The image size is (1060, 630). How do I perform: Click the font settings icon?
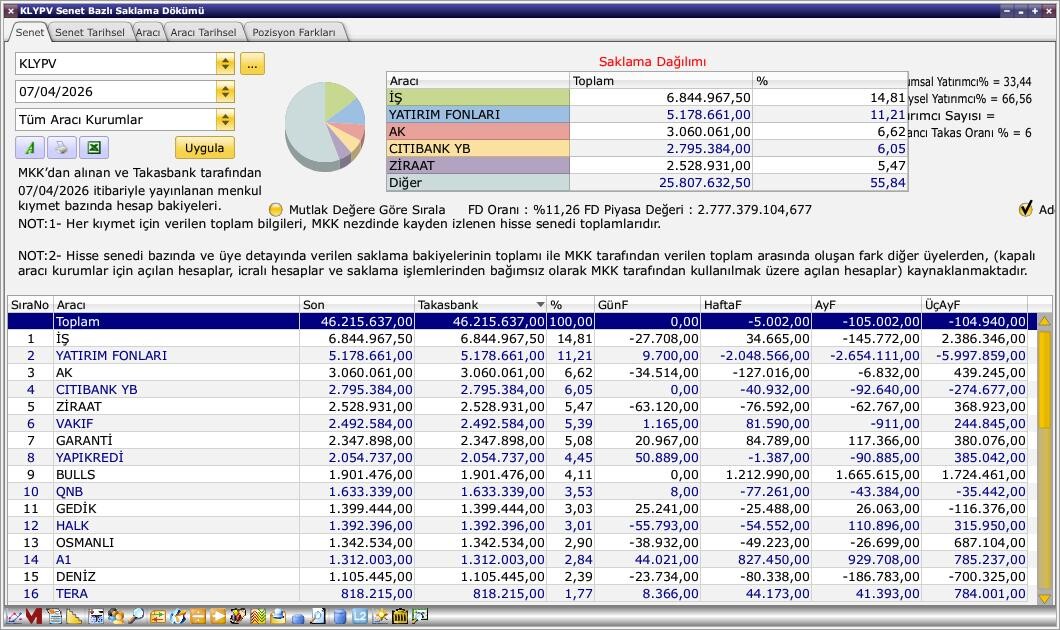click(x=29, y=148)
